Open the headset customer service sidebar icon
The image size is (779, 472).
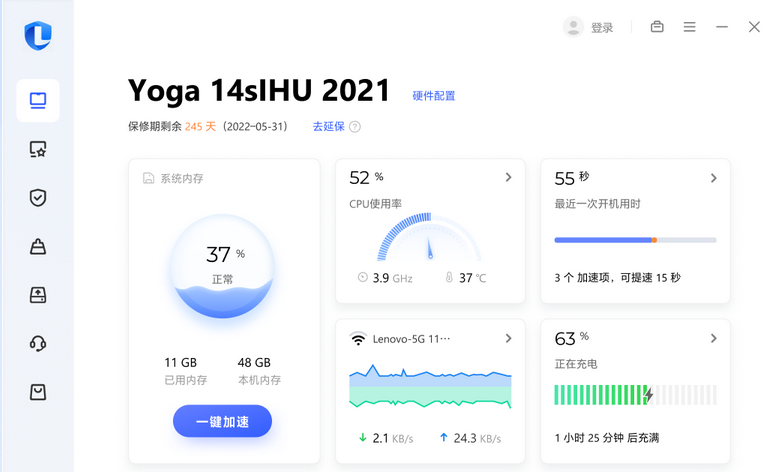click(x=38, y=344)
